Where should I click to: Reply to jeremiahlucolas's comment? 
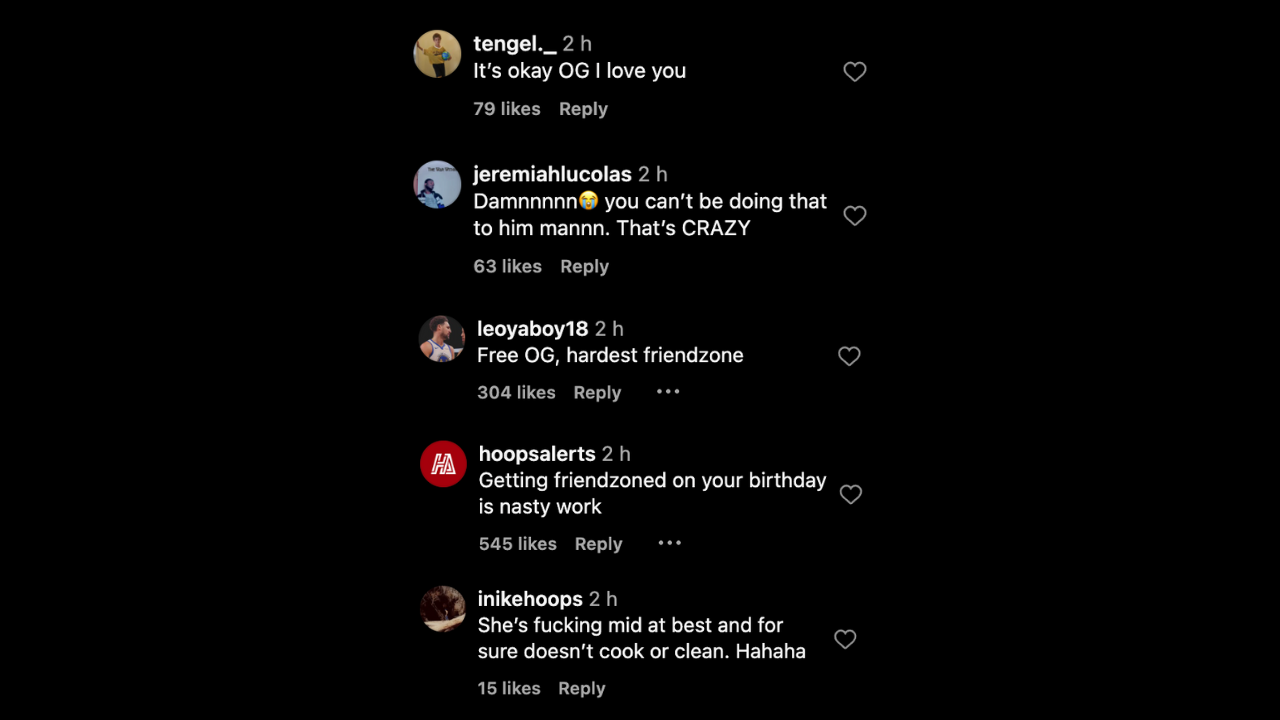point(584,266)
